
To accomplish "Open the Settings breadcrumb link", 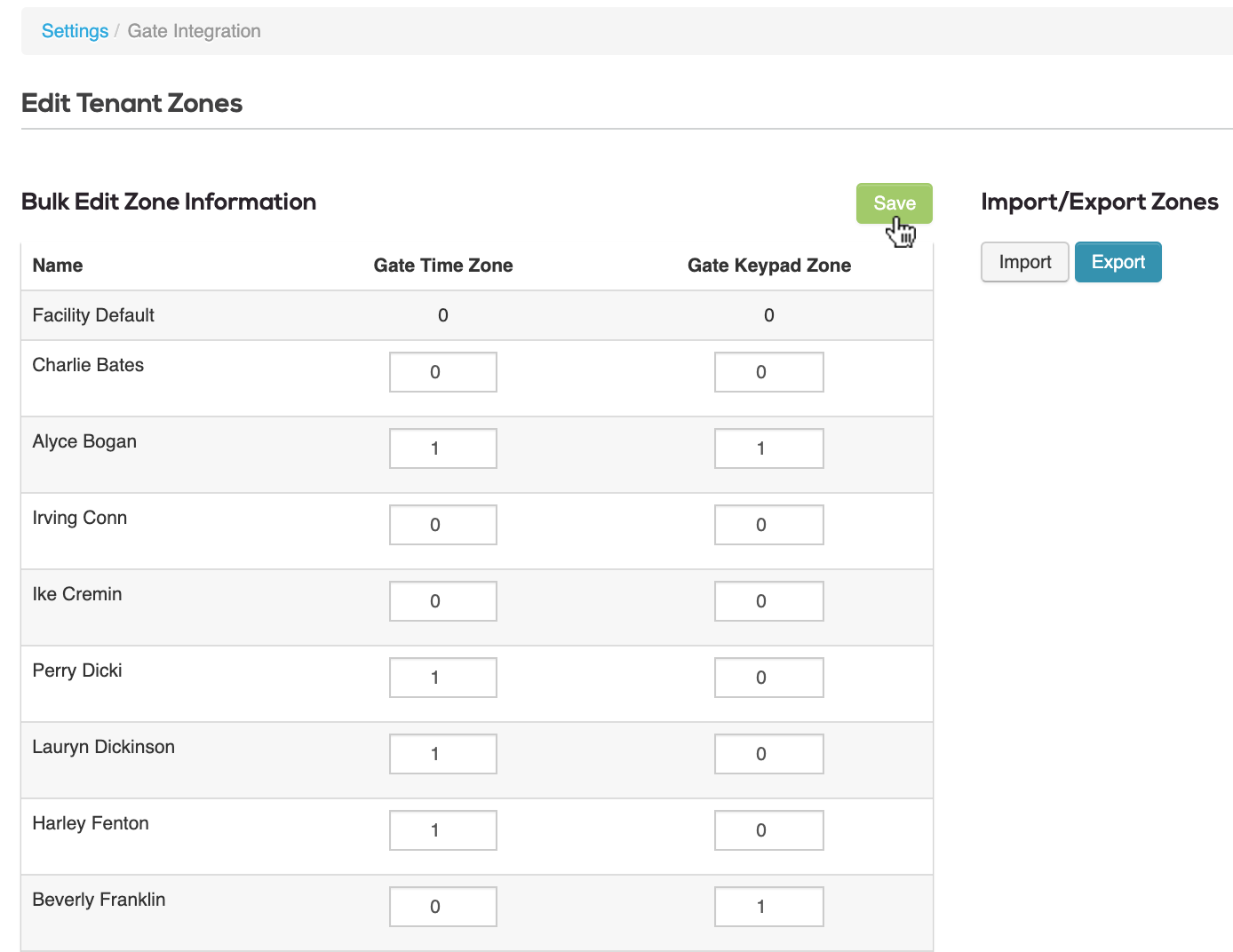I will [75, 30].
